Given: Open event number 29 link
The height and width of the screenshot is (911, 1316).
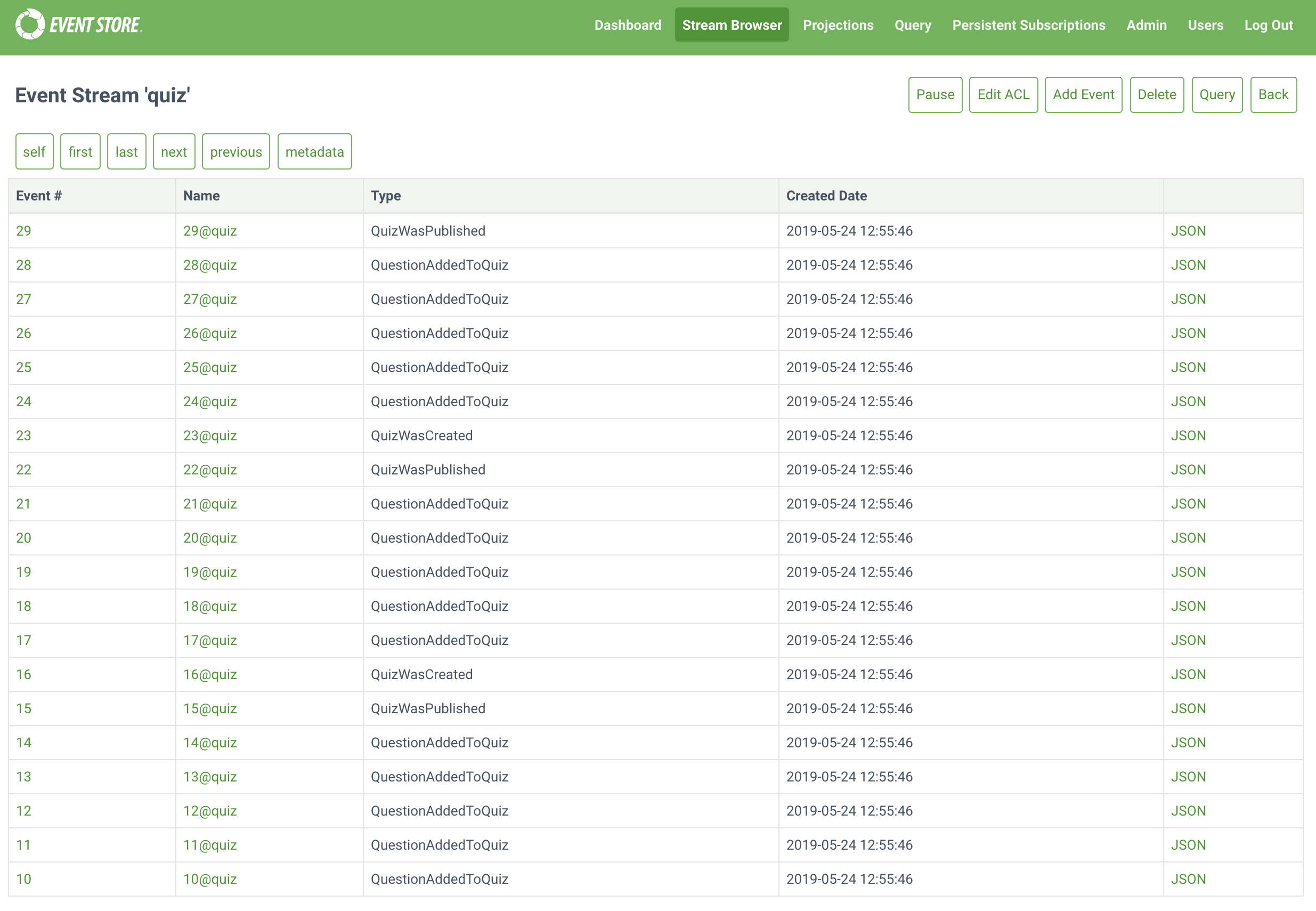Looking at the screenshot, I should 23,231.
